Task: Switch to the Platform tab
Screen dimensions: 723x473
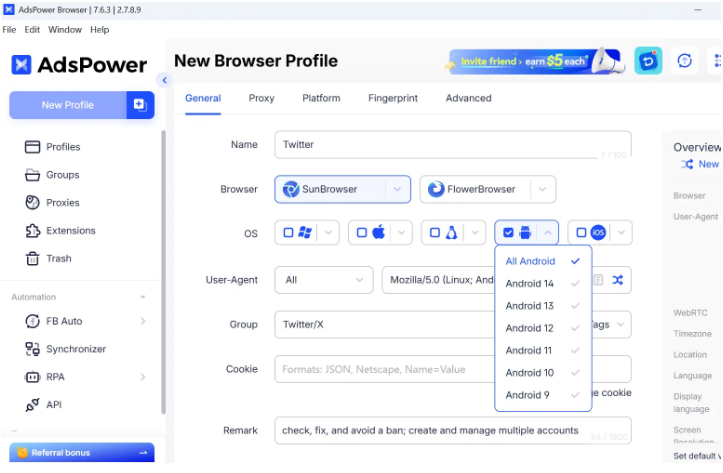Action: (321, 98)
